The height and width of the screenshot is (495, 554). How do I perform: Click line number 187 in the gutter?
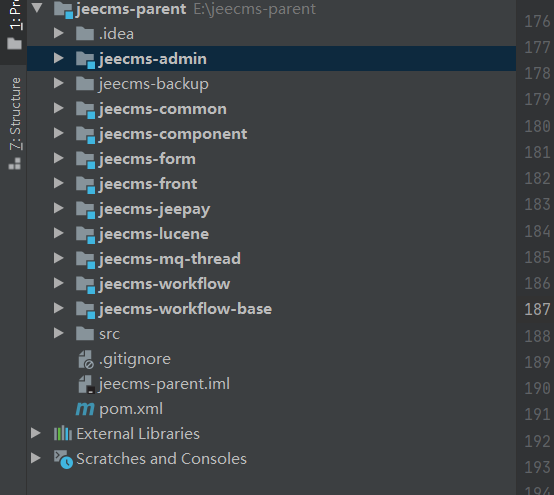coord(537,310)
